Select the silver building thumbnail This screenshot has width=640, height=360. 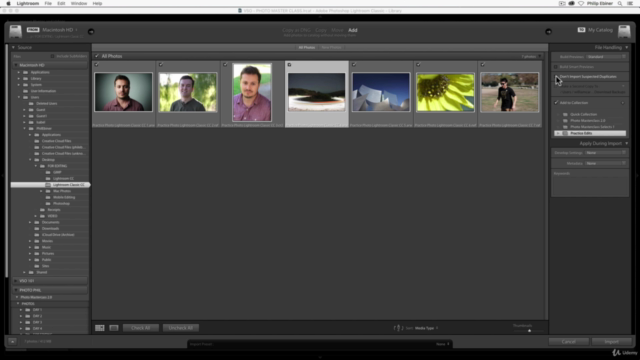(381, 92)
